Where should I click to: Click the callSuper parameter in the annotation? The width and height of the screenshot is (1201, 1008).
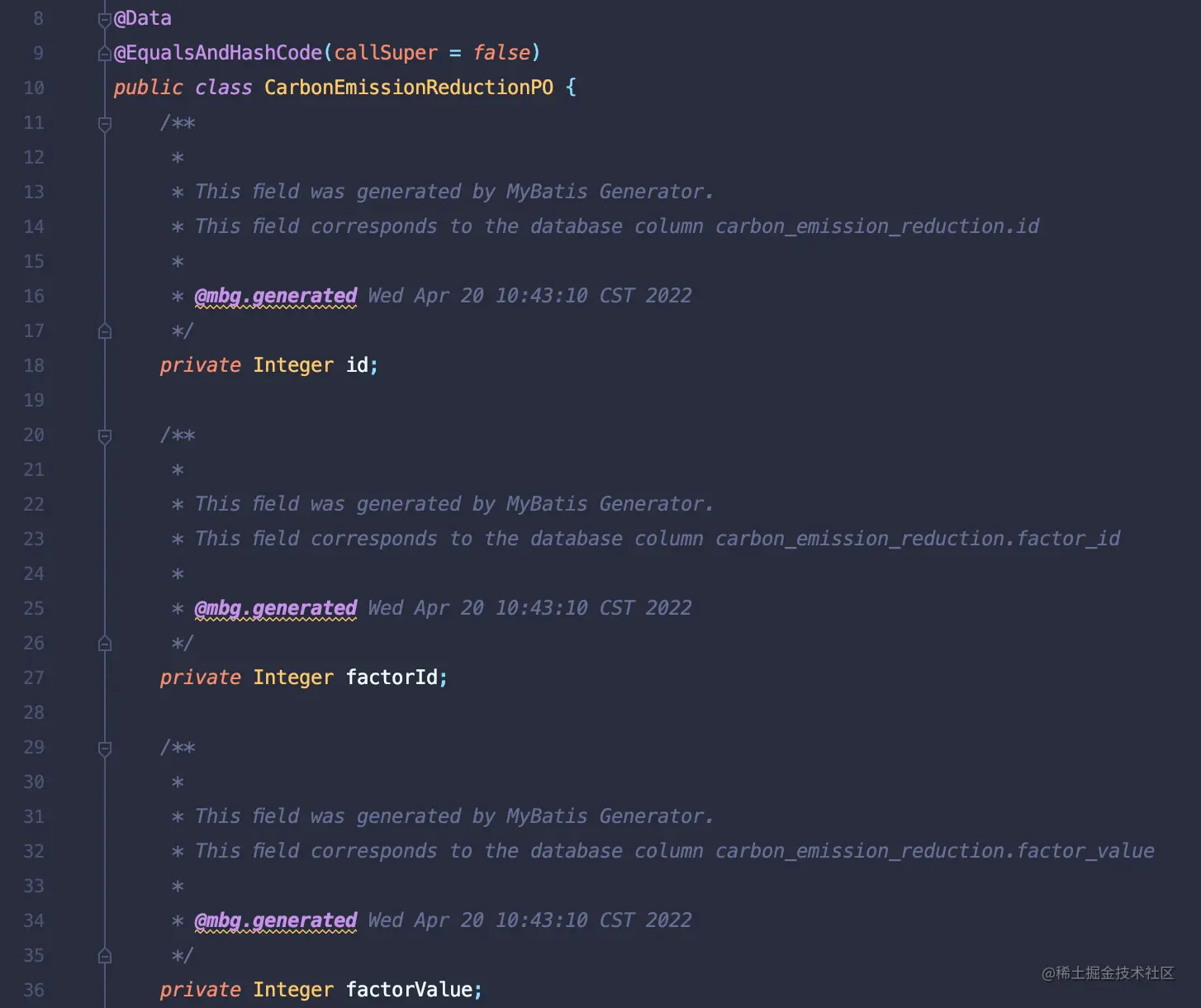386,53
